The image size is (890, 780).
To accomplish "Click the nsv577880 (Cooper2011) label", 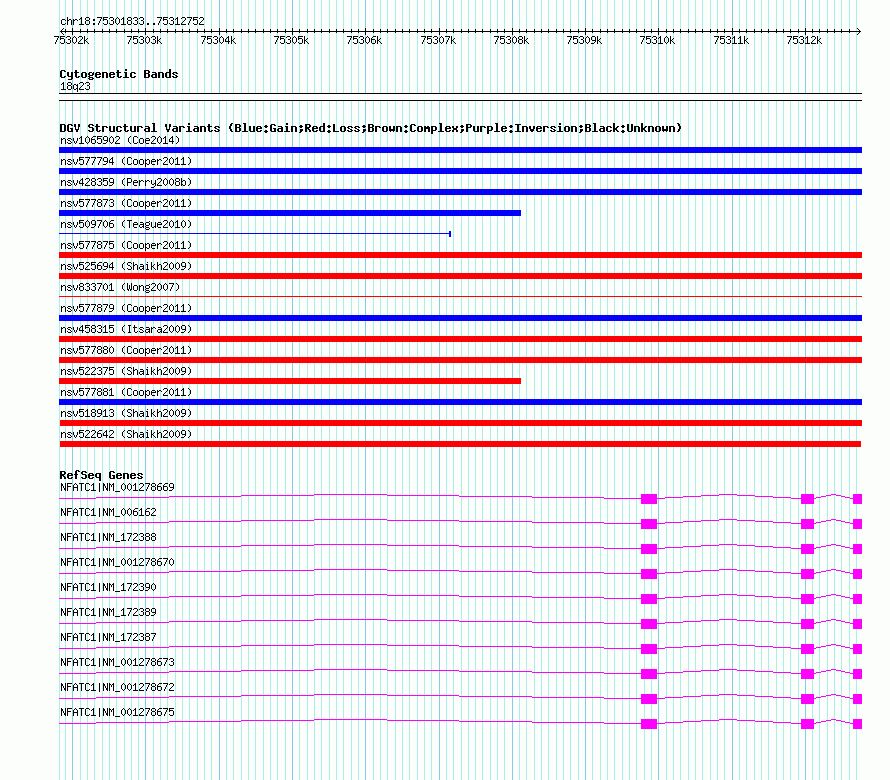I will click(x=126, y=350).
